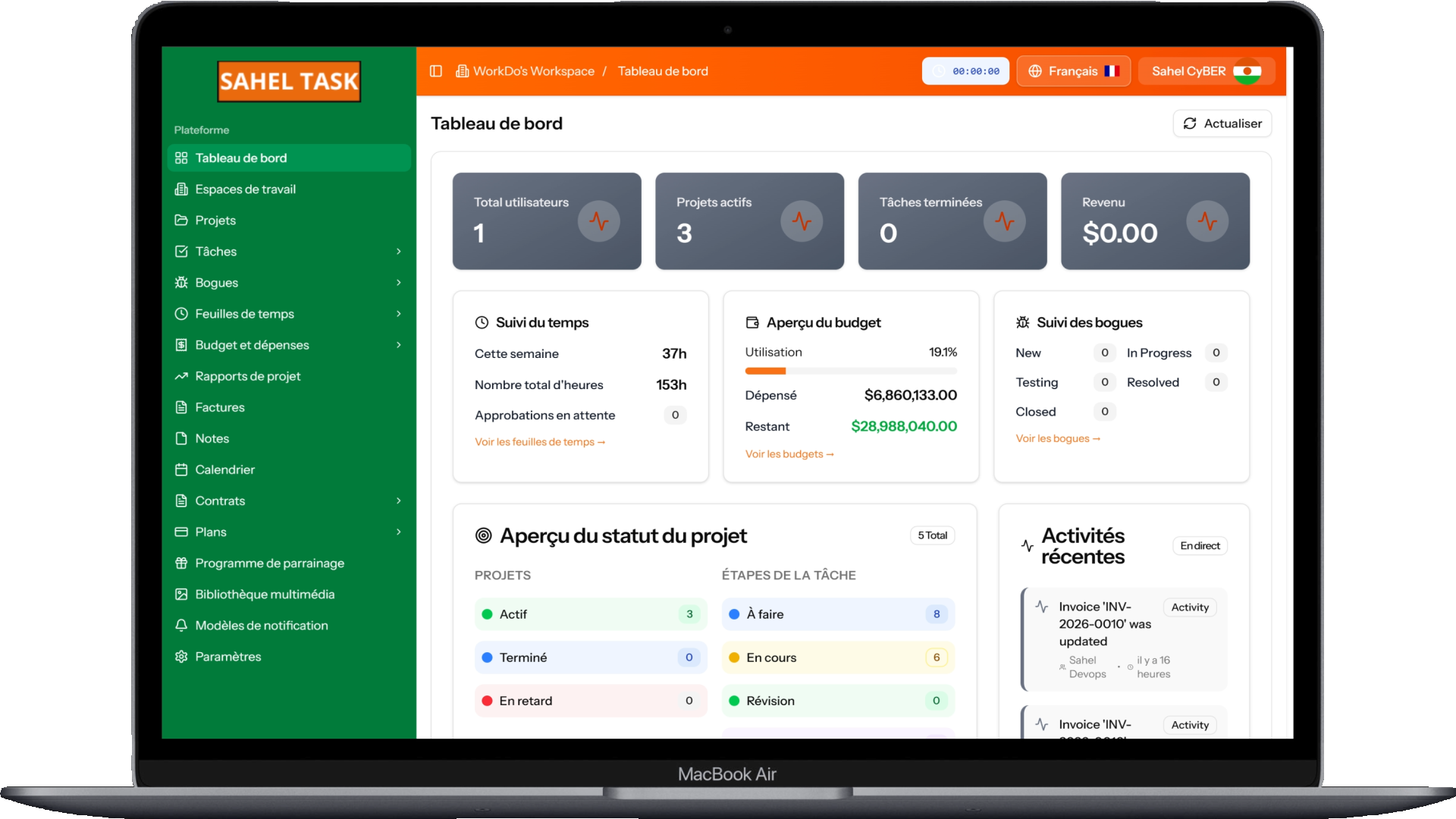Follow Voir les feuilles de temps link
This screenshot has height=819, width=1456.
[x=540, y=442]
